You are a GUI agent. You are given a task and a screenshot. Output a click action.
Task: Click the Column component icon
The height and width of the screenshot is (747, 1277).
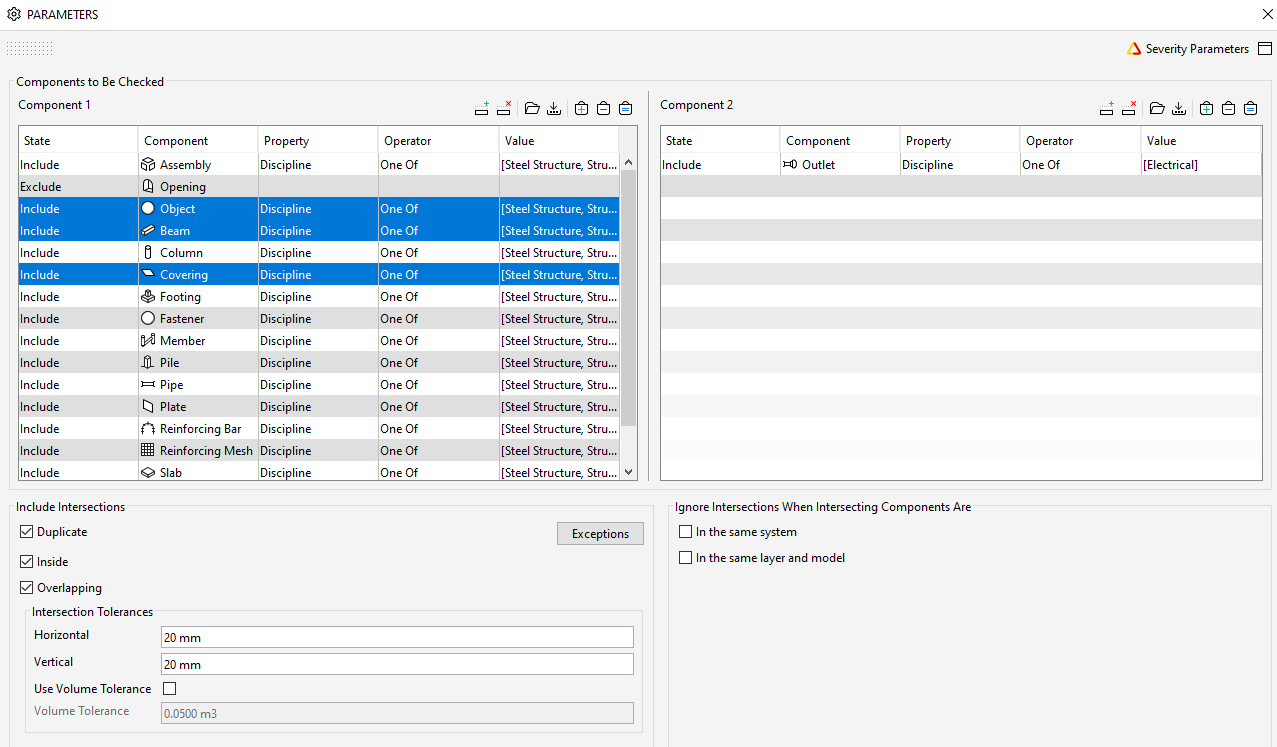coord(148,253)
